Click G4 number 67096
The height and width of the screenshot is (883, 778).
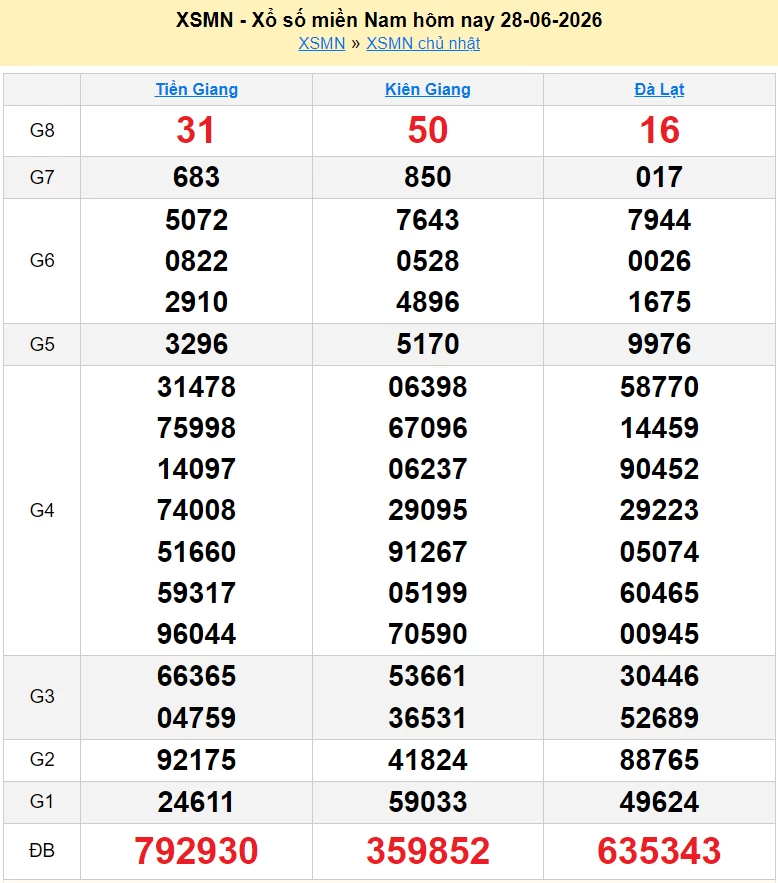click(428, 428)
